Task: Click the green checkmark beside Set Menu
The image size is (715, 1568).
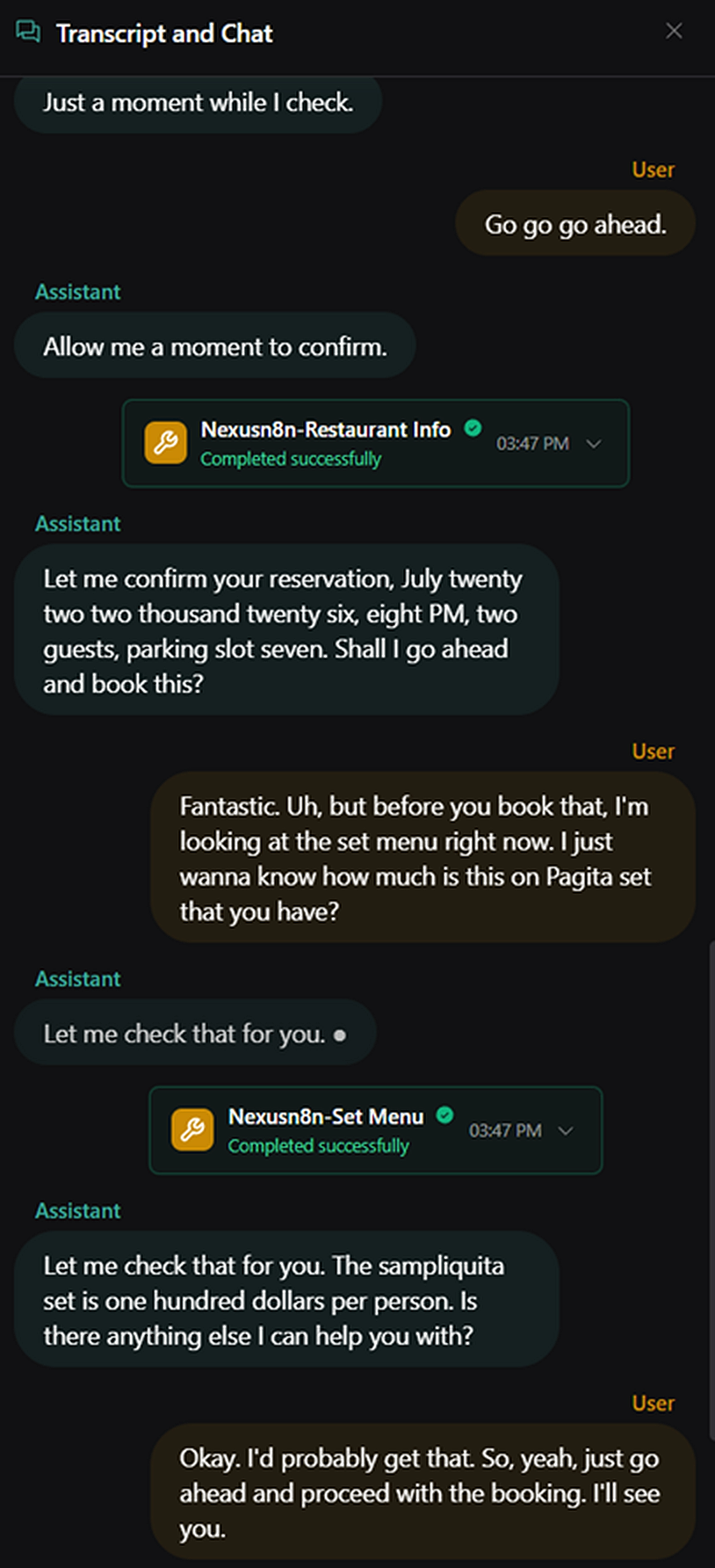Action: pyautogui.click(x=445, y=1115)
